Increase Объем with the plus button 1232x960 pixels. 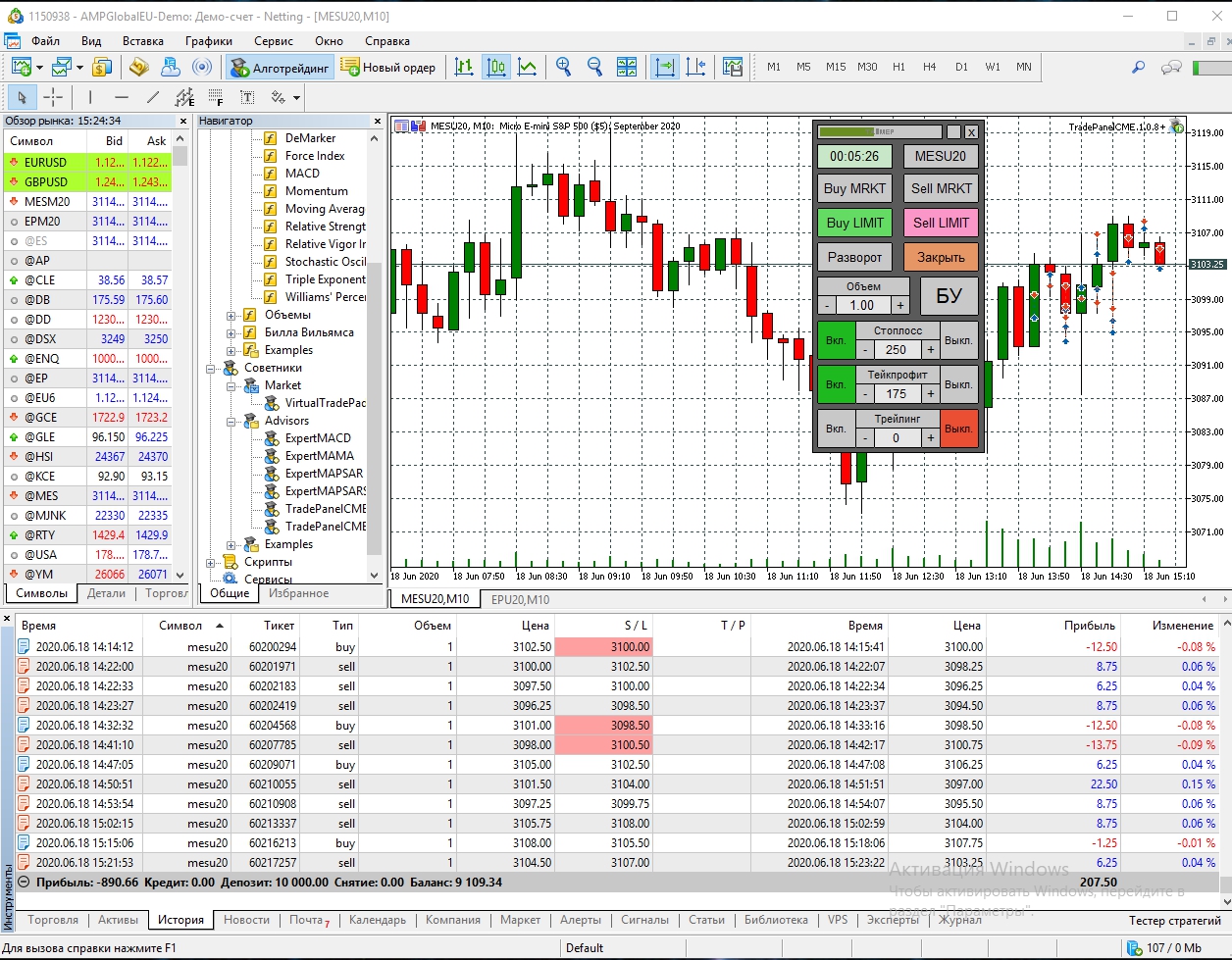pos(899,305)
